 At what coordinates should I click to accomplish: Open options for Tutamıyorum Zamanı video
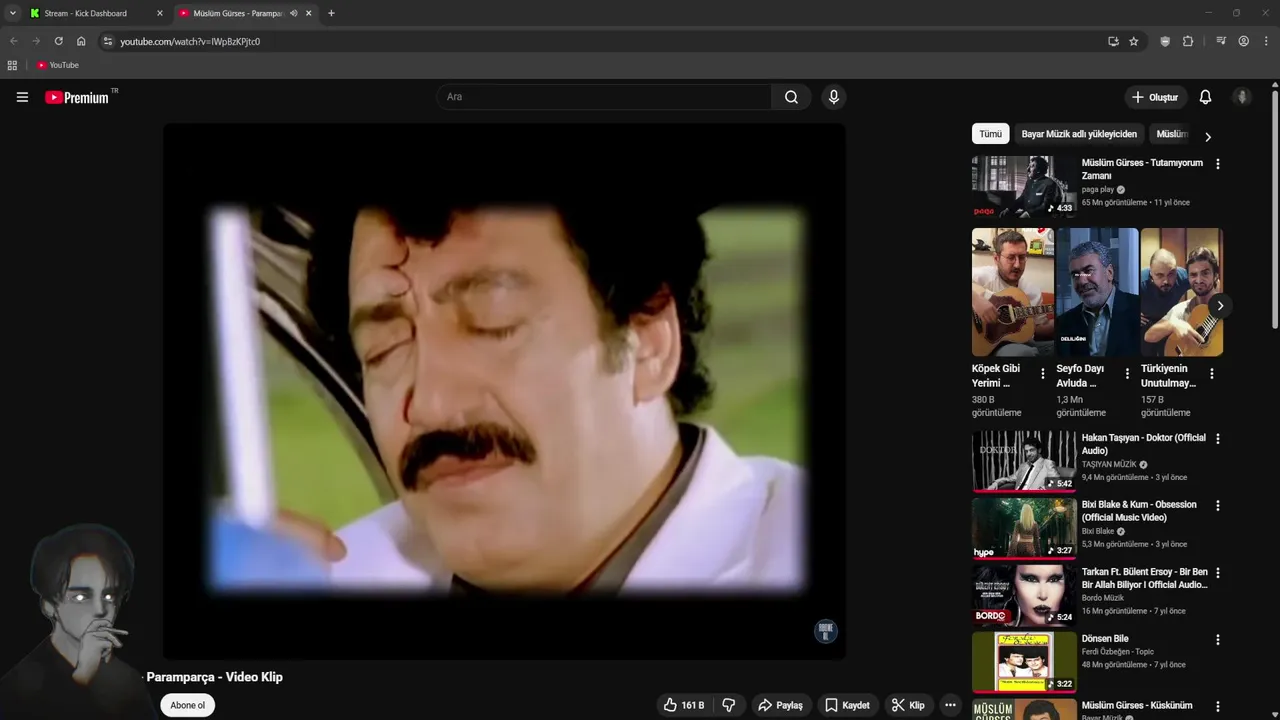[1217, 164]
